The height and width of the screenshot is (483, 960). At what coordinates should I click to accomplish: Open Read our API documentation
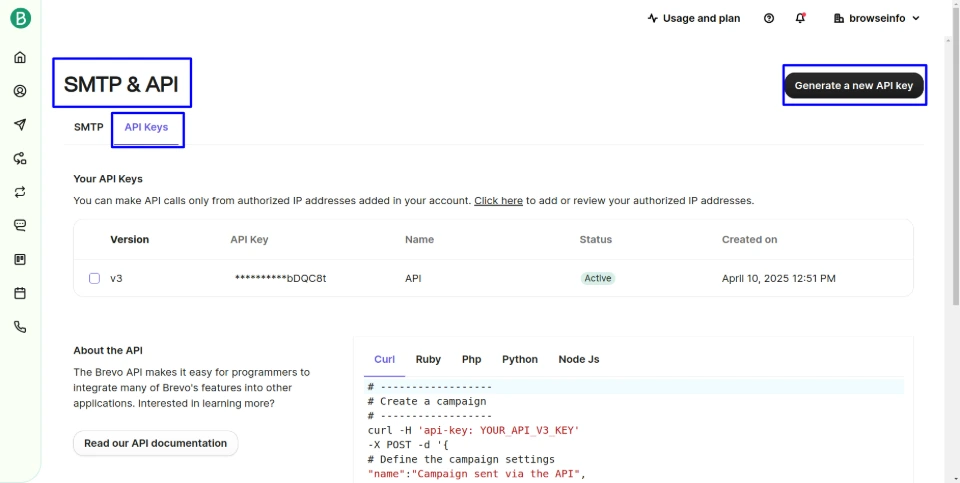pyautogui.click(x=155, y=443)
